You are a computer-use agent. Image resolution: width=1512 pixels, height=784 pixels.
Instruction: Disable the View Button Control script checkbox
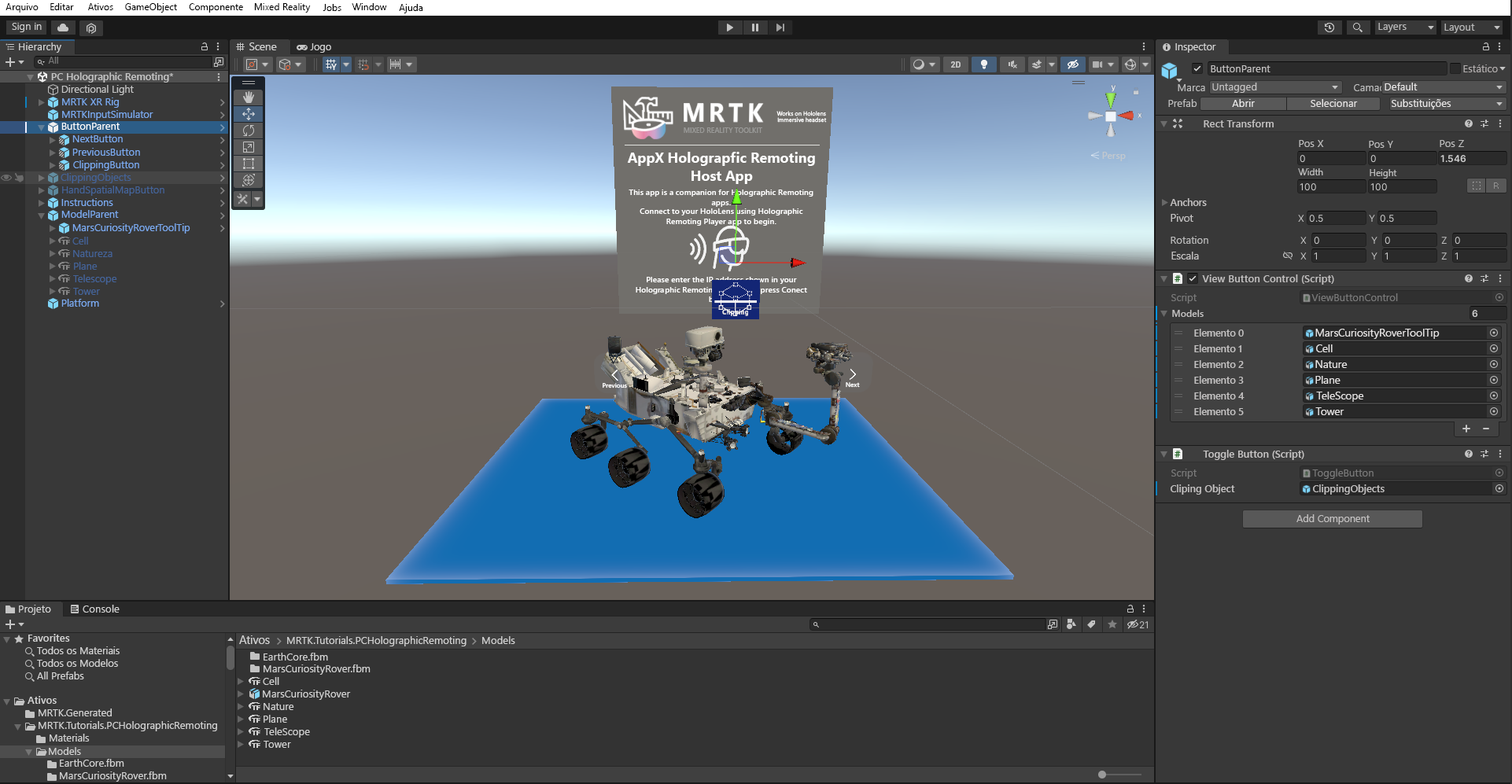1193,278
